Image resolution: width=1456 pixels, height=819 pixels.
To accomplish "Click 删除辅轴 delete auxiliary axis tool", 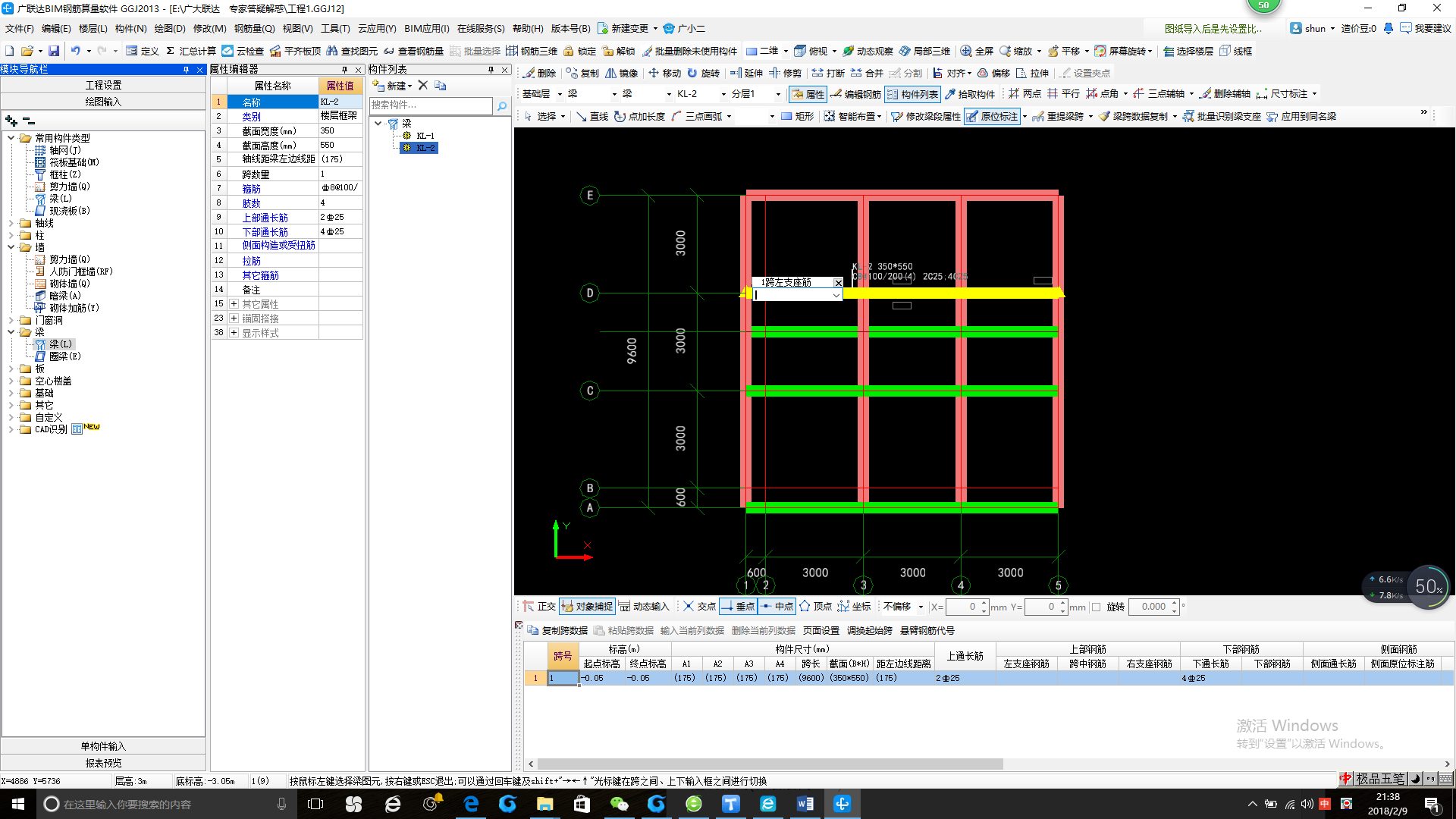I will pos(1225,94).
